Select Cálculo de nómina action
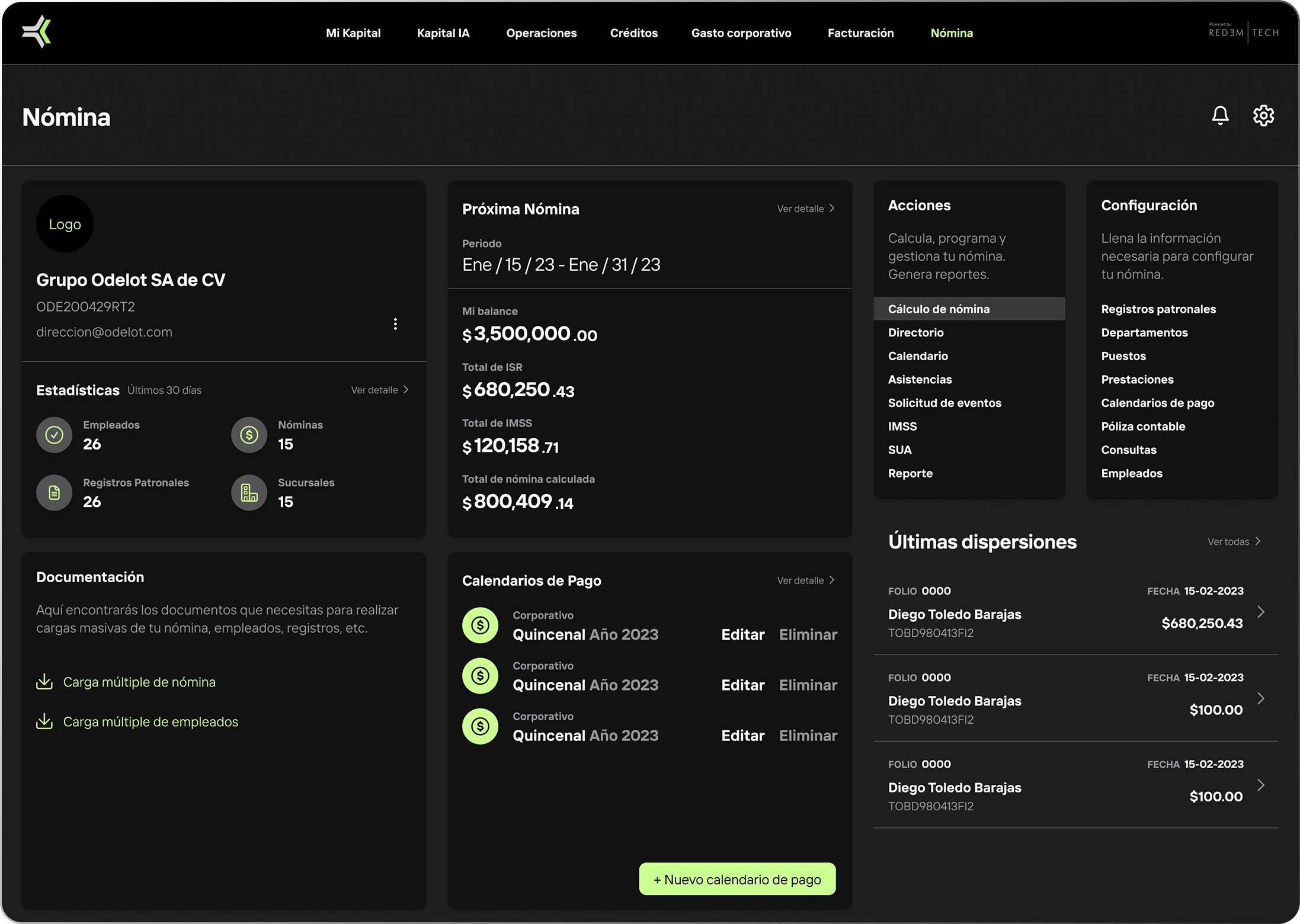Viewport: 1300px width, 924px height. point(939,309)
